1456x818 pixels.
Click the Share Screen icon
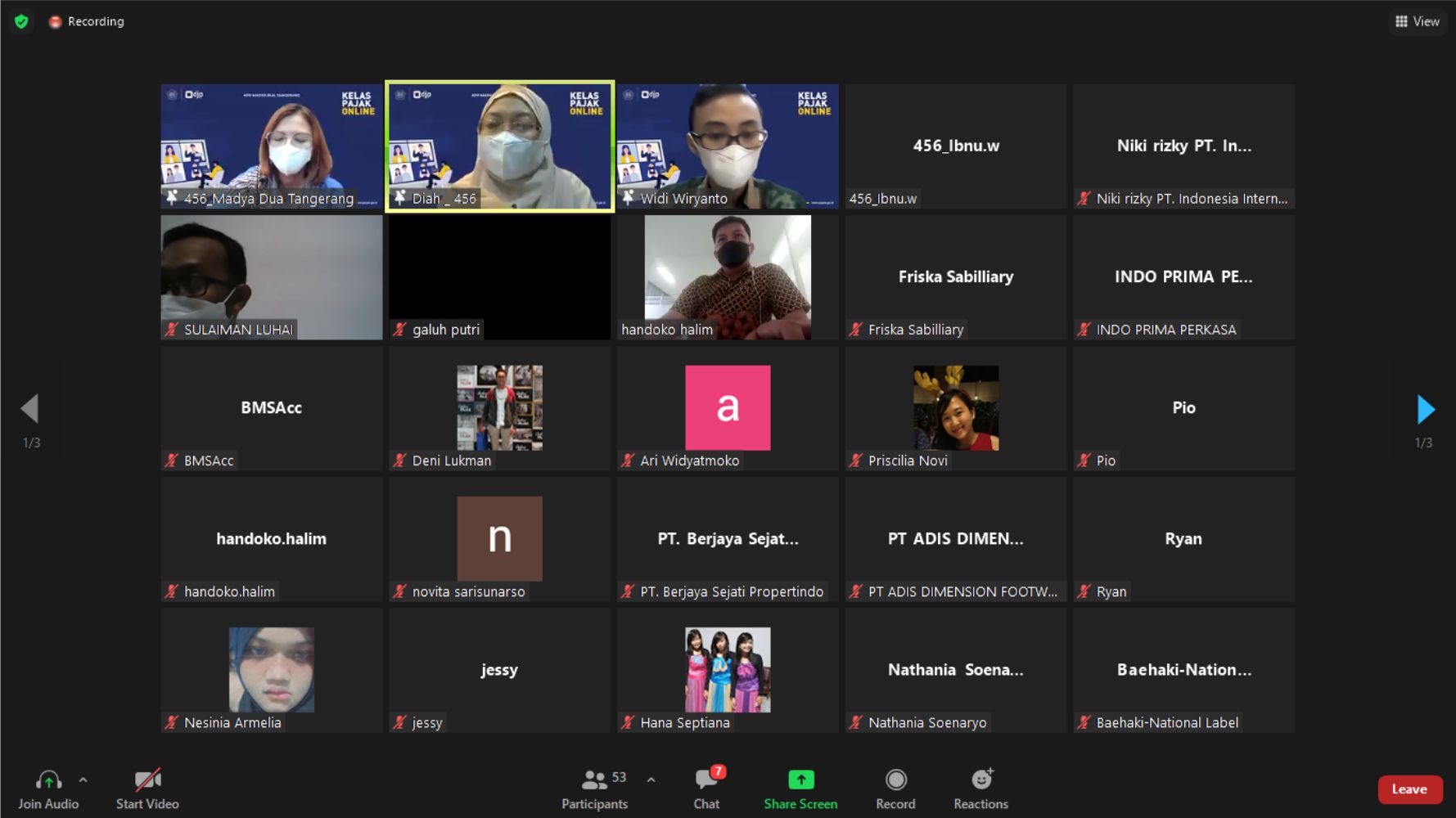(x=800, y=780)
